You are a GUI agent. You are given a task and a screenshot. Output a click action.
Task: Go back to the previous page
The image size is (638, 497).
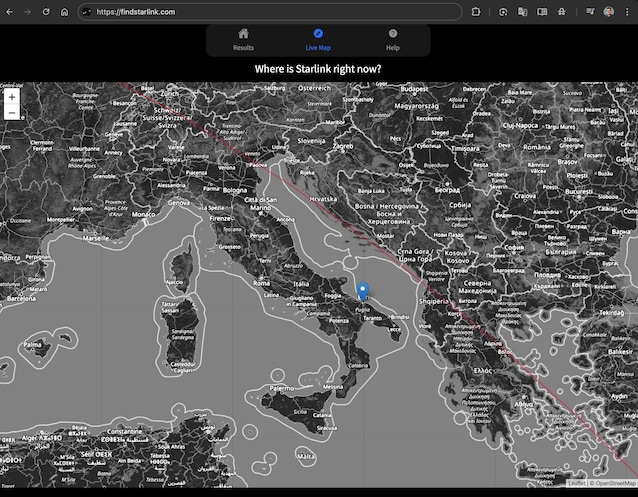(x=9, y=12)
